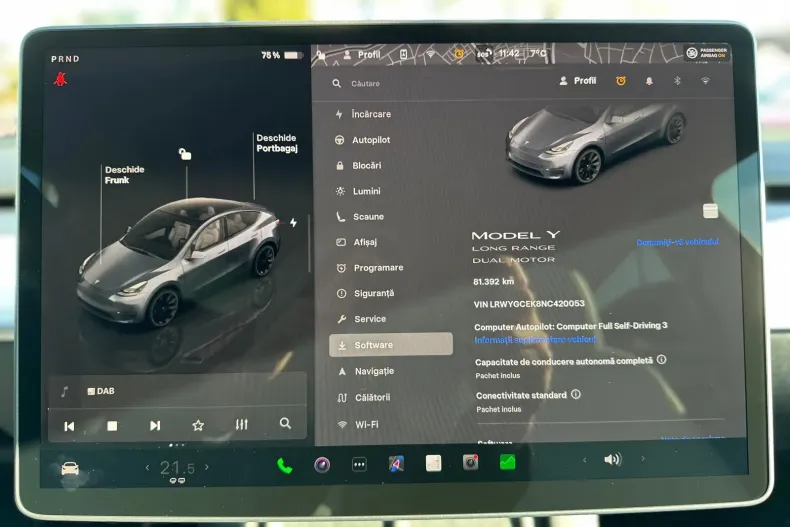Stop DAB radio playback
Screen dimensions: 790x527
point(112,426)
